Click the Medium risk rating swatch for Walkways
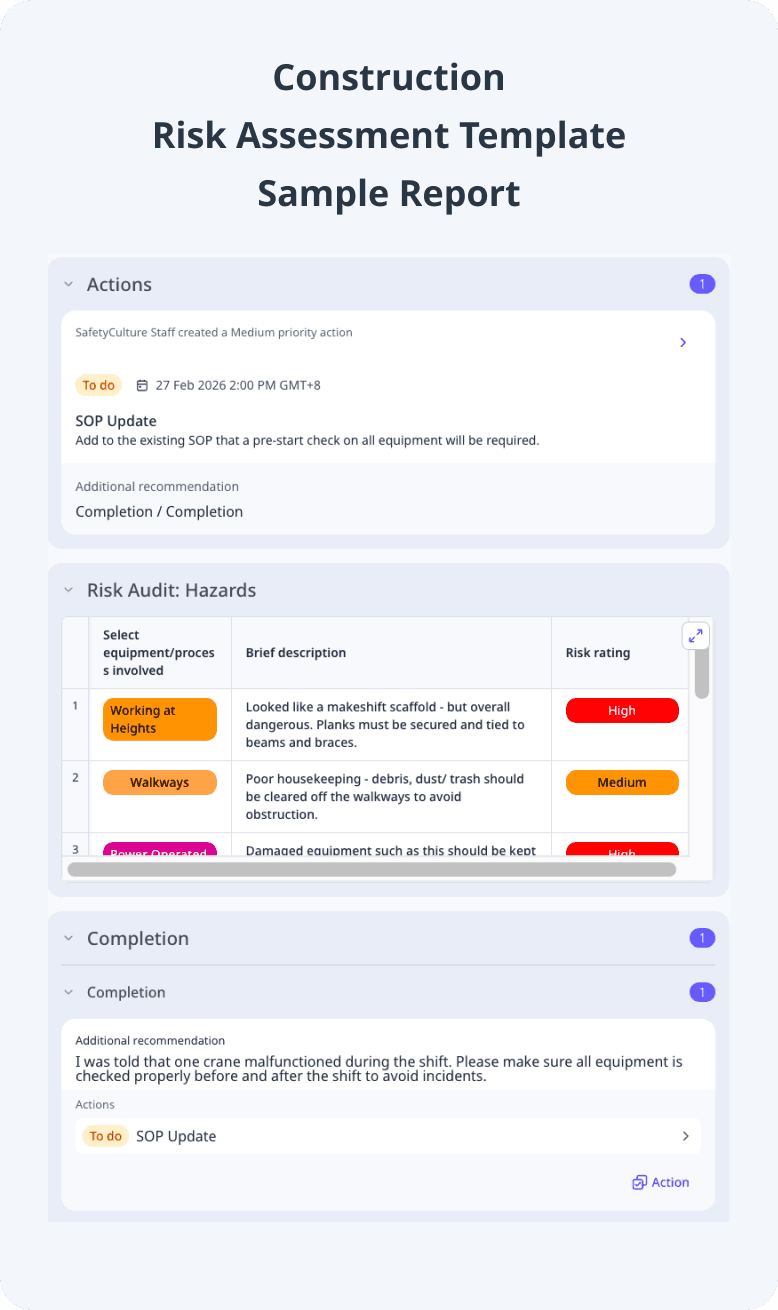Screen dimensions: 778x1310 (621, 782)
